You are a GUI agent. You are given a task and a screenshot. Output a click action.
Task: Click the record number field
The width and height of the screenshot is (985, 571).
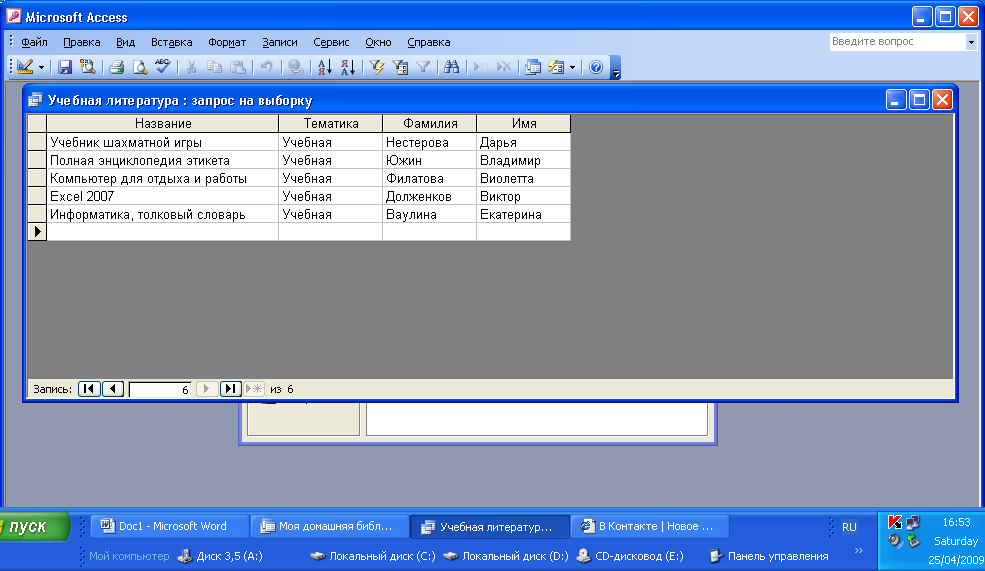click(160, 389)
